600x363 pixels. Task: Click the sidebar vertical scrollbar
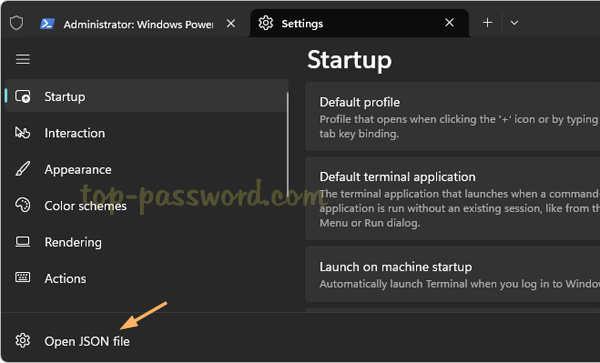pos(288,143)
